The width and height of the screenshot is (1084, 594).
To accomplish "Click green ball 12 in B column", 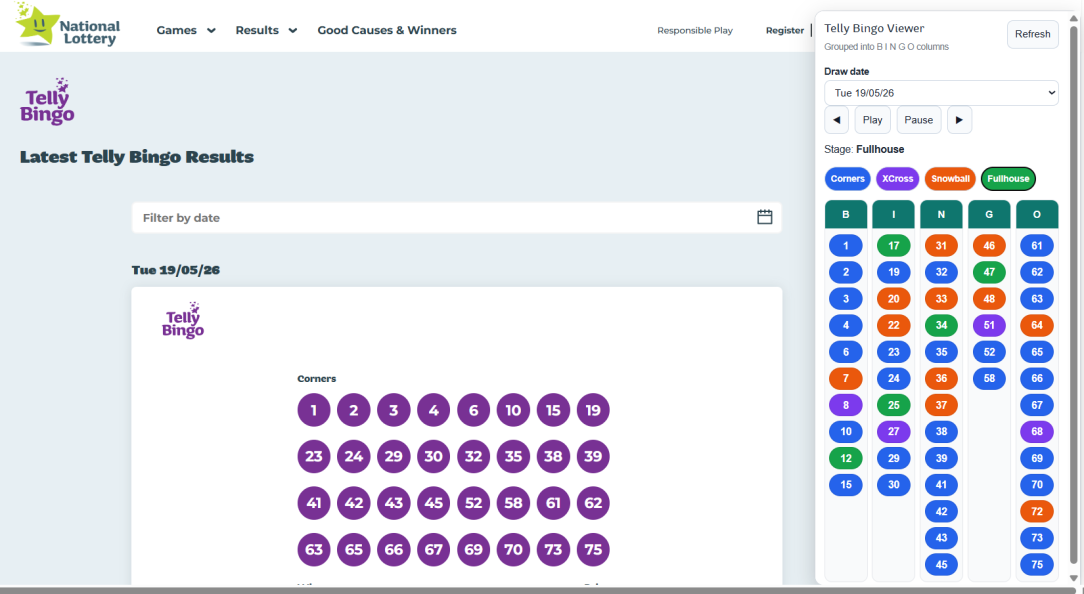I will [845, 458].
